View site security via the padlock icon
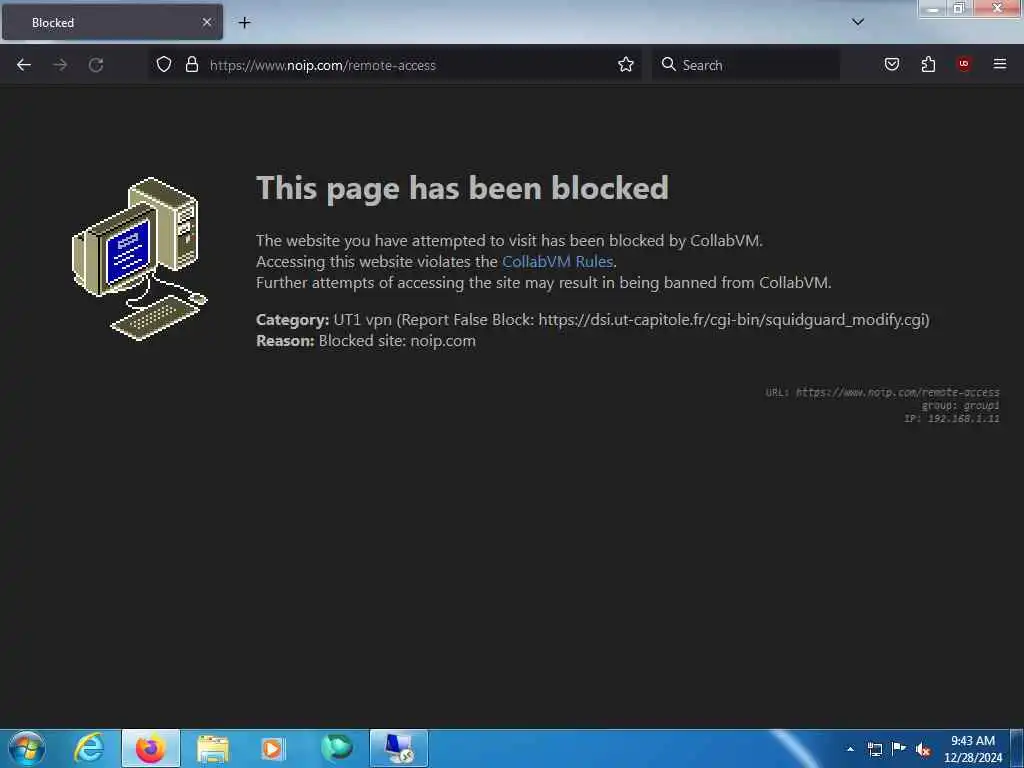The image size is (1024, 768). click(191, 64)
